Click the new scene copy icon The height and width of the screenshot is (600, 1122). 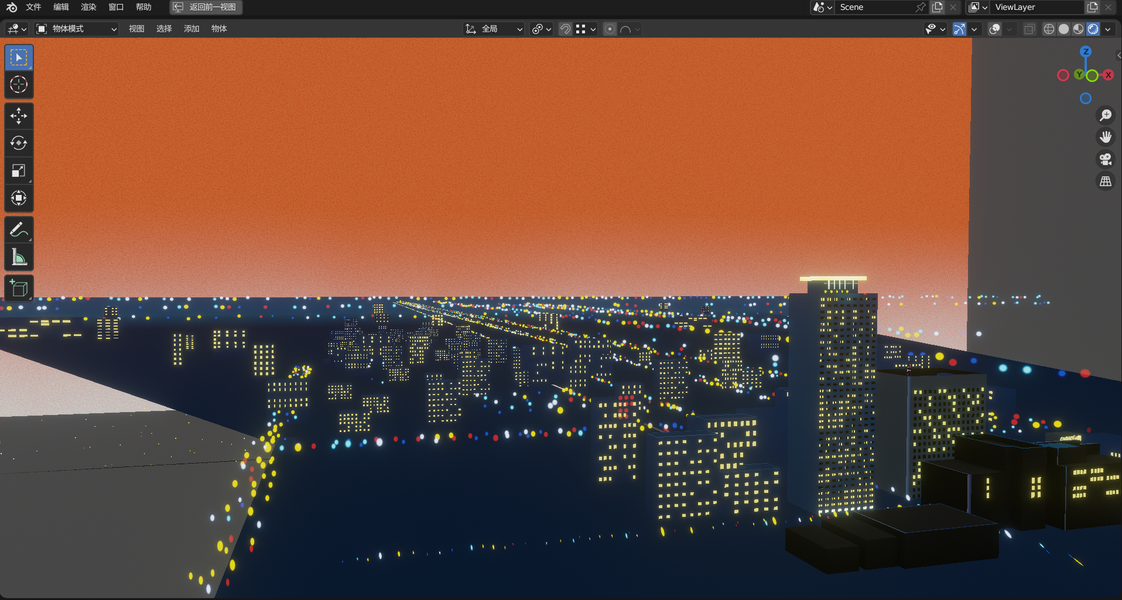coord(937,7)
